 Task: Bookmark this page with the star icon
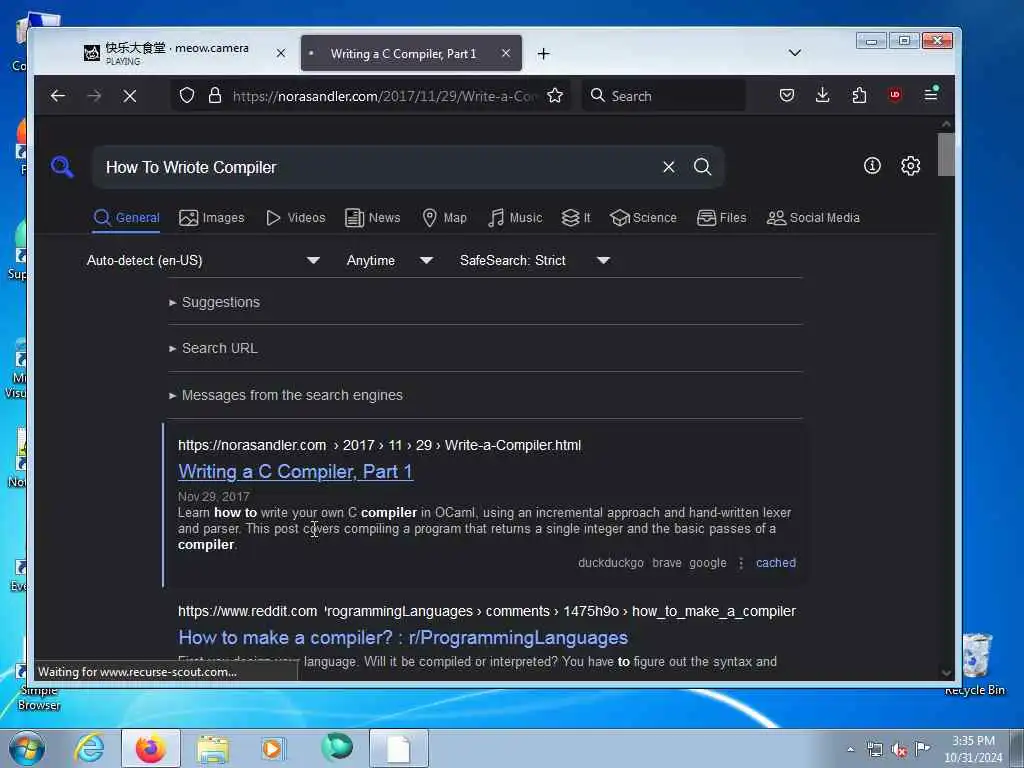pos(555,96)
